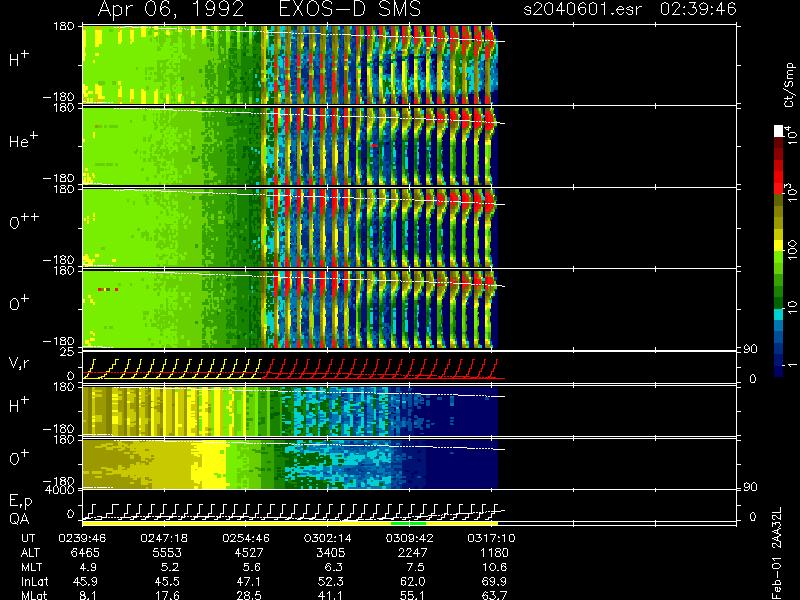Image resolution: width=800 pixels, height=600 pixels.
Task: Click the InLat value "47.1"
Action: tap(249, 581)
